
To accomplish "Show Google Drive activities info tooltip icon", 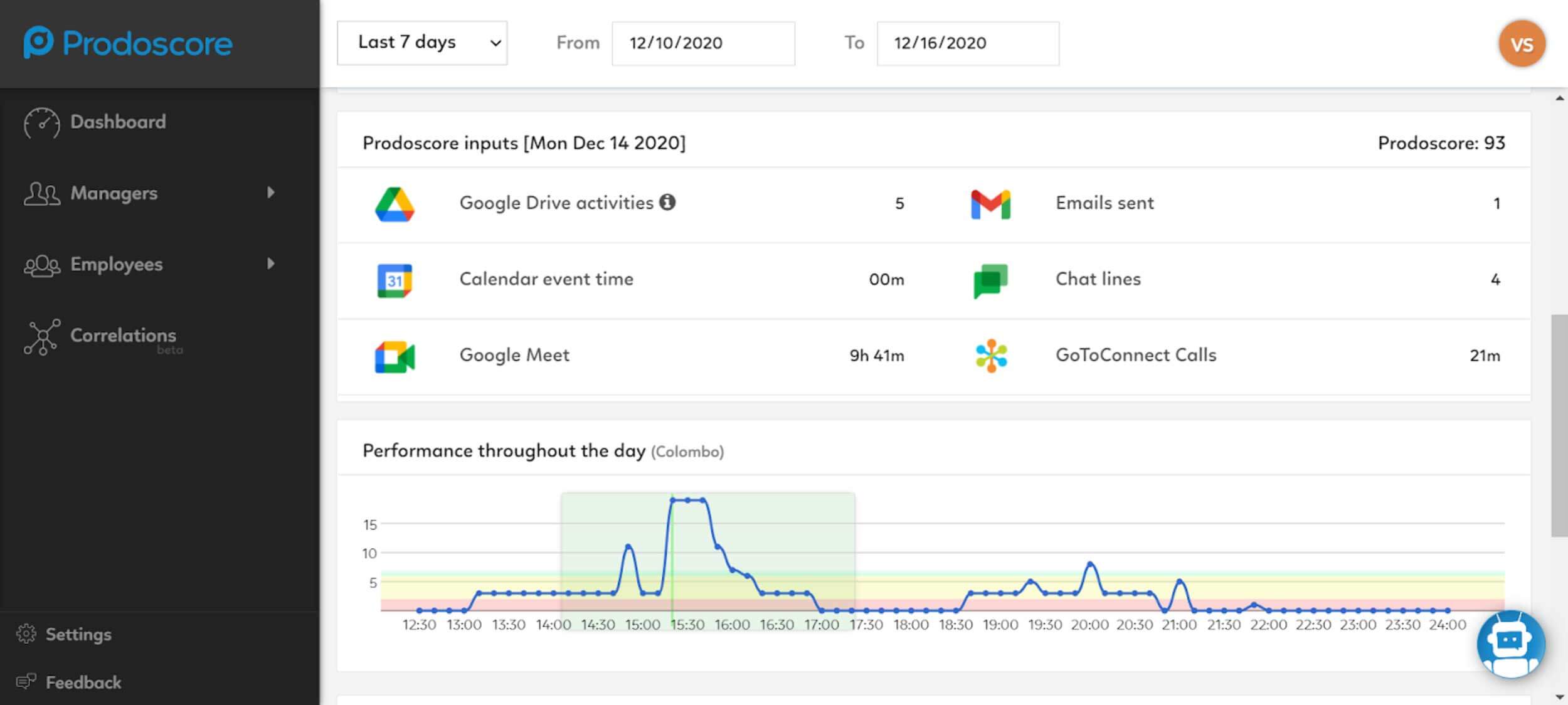I will pyautogui.click(x=667, y=202).
